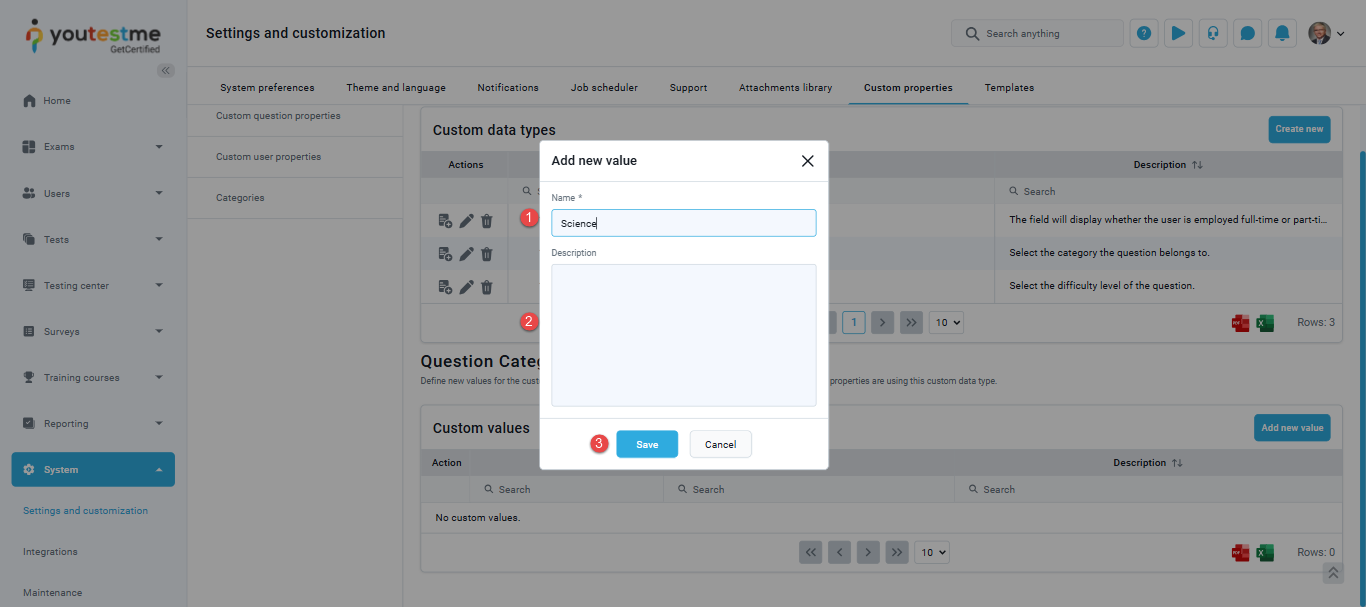Switch to the Templates tab
The image size is (1366, 607).
1009,88
